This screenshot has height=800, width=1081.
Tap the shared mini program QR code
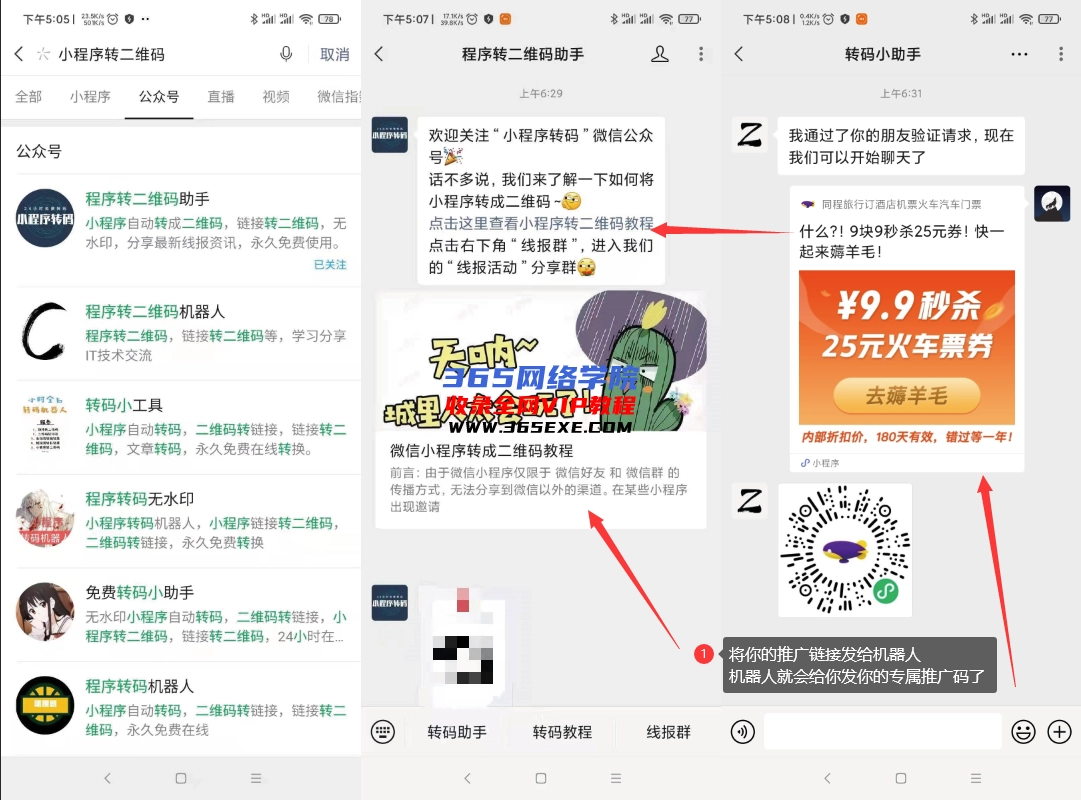point(844,550)
